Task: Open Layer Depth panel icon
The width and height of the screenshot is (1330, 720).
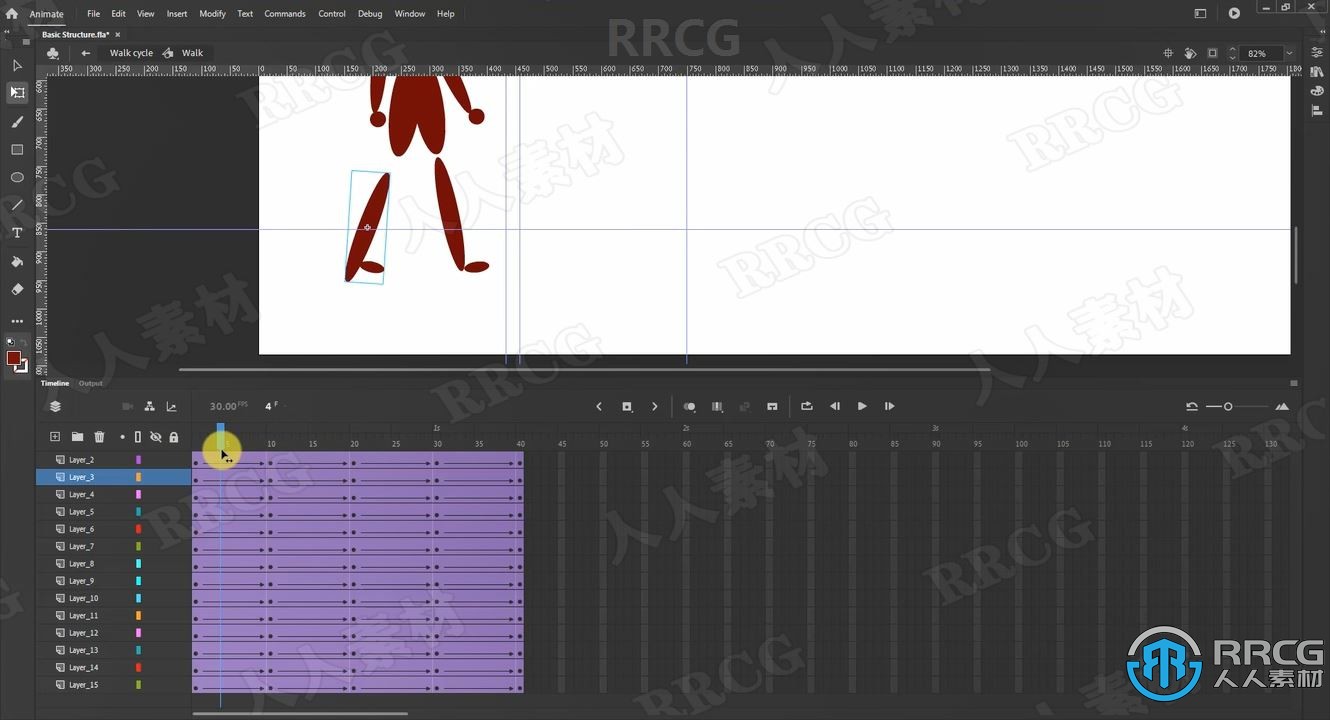Action: (171, 406)
